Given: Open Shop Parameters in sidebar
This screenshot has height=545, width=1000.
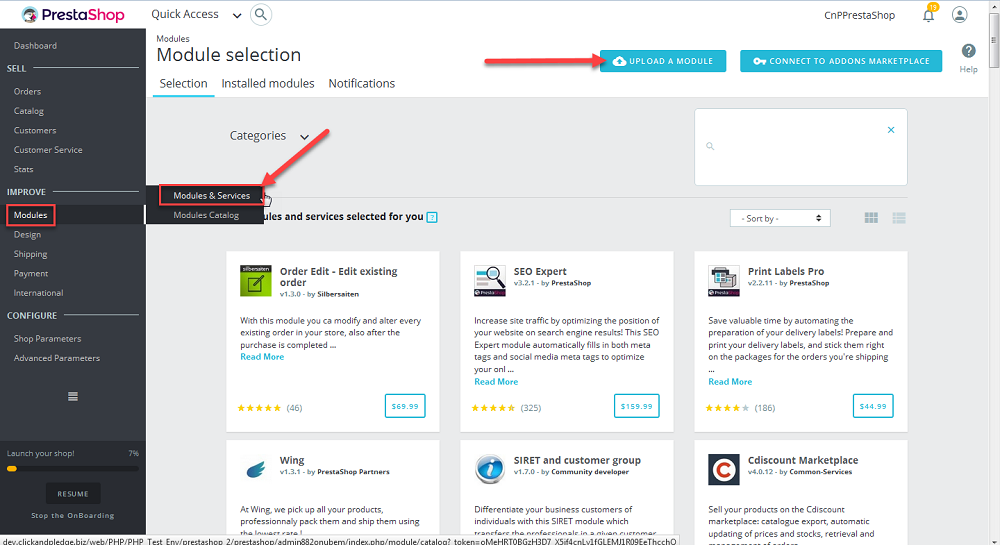Looking at the screenshot, I should 47,339.
